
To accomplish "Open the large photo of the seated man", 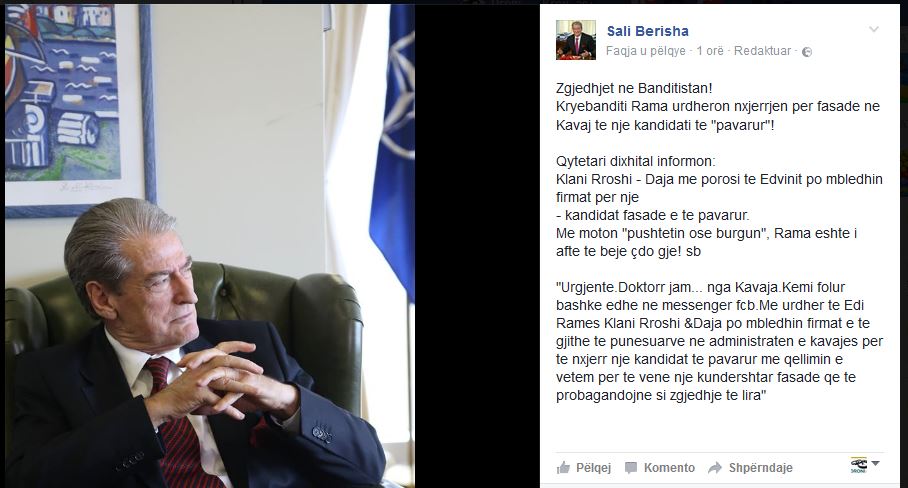I will (210, 245).
